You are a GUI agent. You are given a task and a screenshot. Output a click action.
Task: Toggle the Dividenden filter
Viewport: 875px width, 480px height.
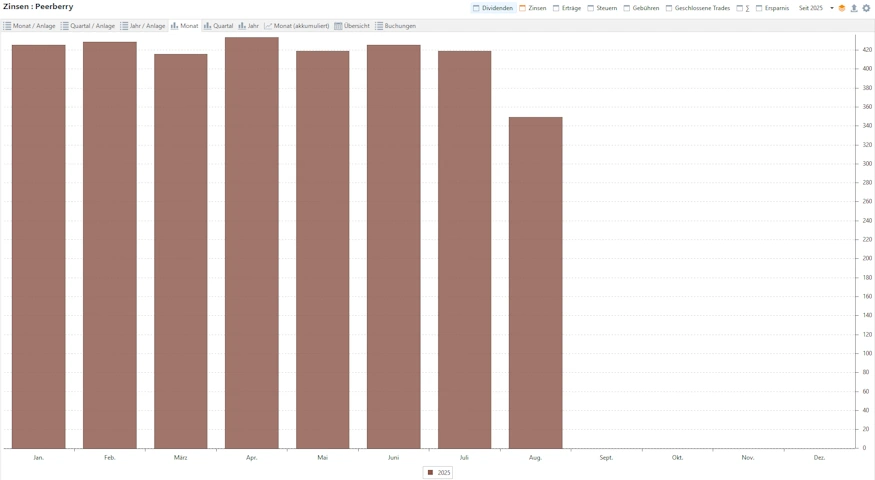click(493, 8)
